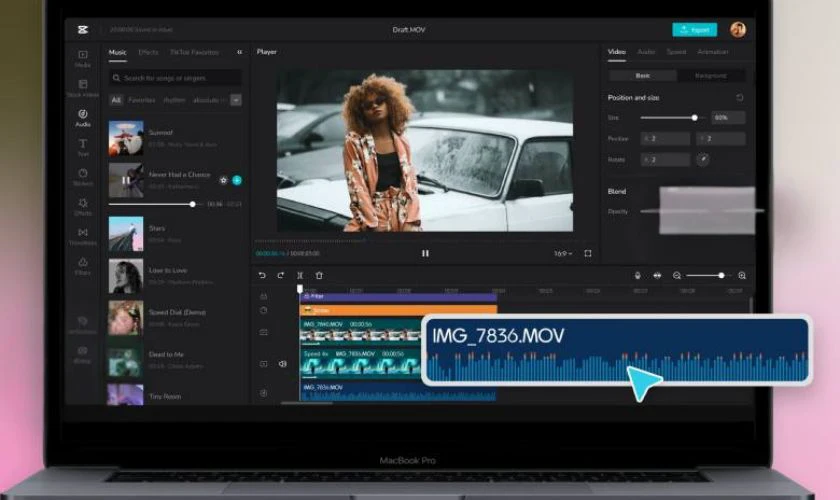Click the undo arrow in timeline toolbar
The height and width of the screenshot is (500, 840).
(262, 275)
